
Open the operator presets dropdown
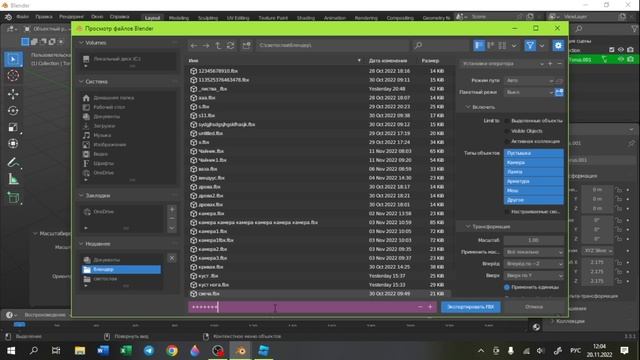[x=503, y=64]
